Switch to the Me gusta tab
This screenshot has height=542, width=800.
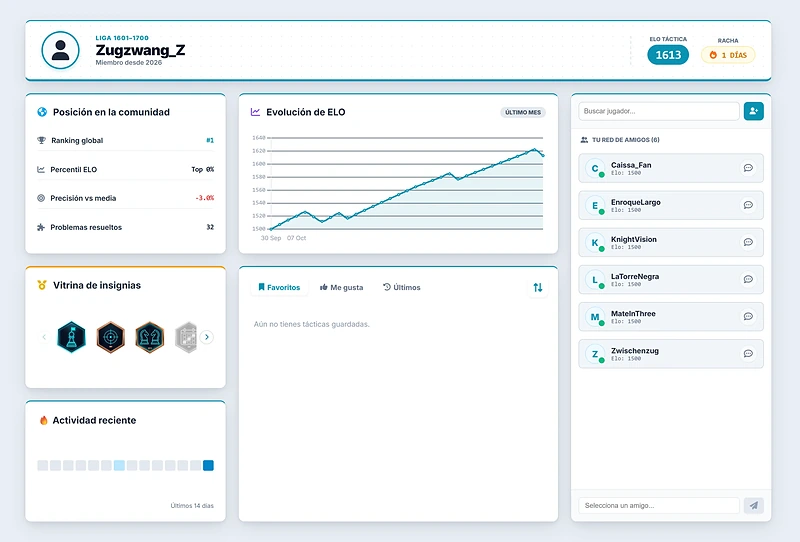click(x=341, y=287)
